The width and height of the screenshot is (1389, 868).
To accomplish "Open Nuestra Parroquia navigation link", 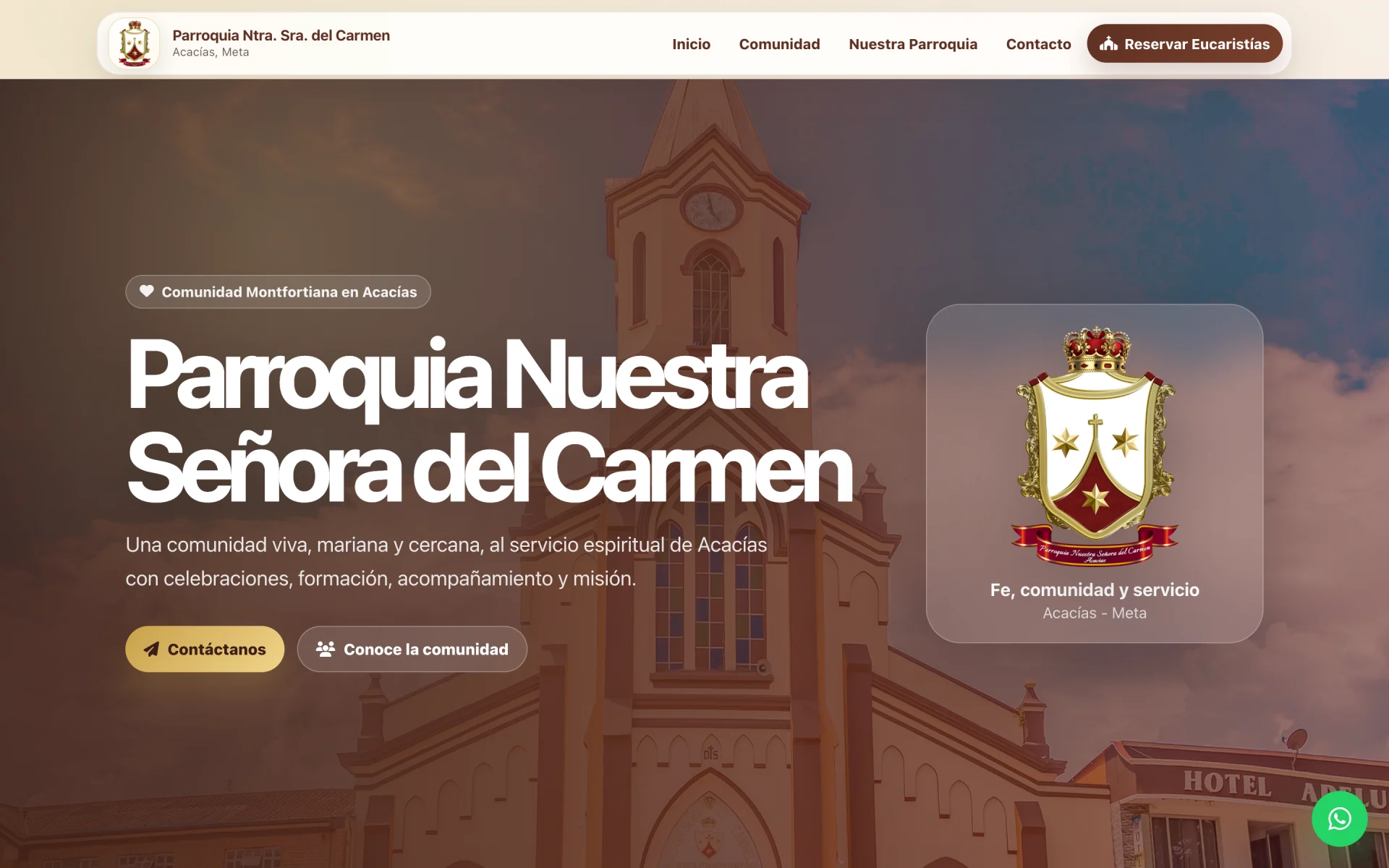I will pos(912,44).
